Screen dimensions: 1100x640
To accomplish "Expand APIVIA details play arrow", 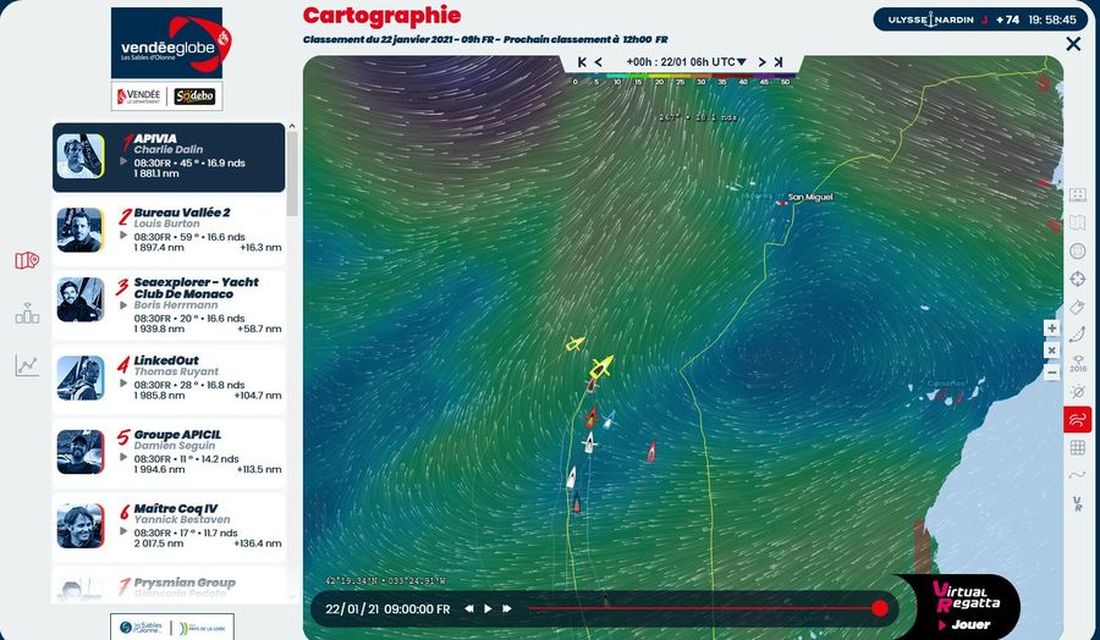I will coord(123,161).
